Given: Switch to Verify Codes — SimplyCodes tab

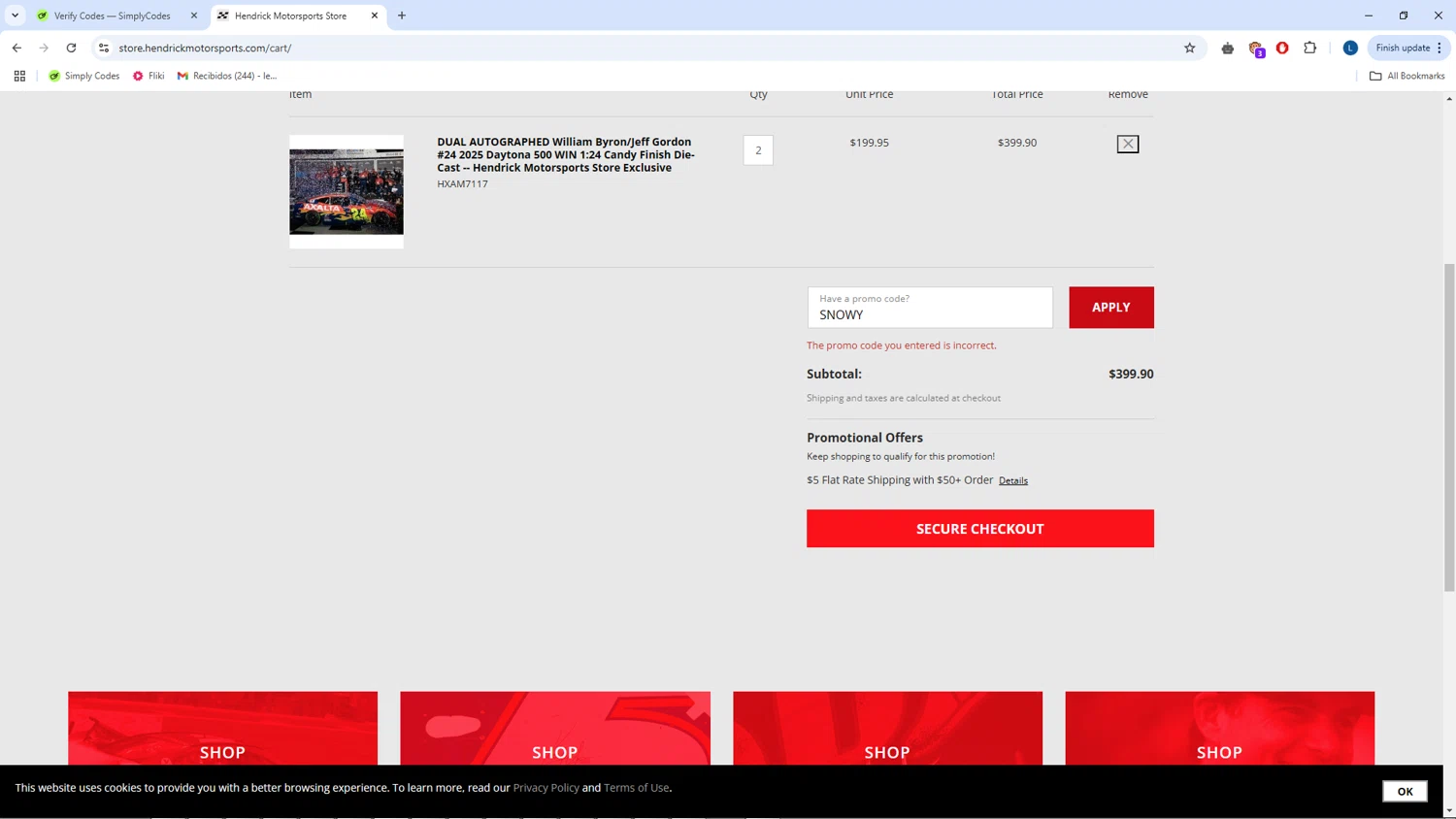Looking at the screenshot, I should (x=112, y=16).
